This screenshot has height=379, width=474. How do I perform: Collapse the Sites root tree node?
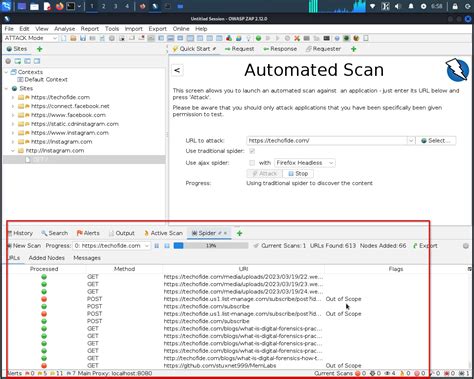7,88
